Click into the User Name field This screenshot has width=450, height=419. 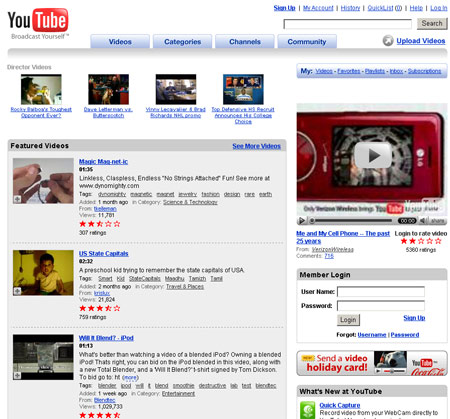[x=381, y=291]
